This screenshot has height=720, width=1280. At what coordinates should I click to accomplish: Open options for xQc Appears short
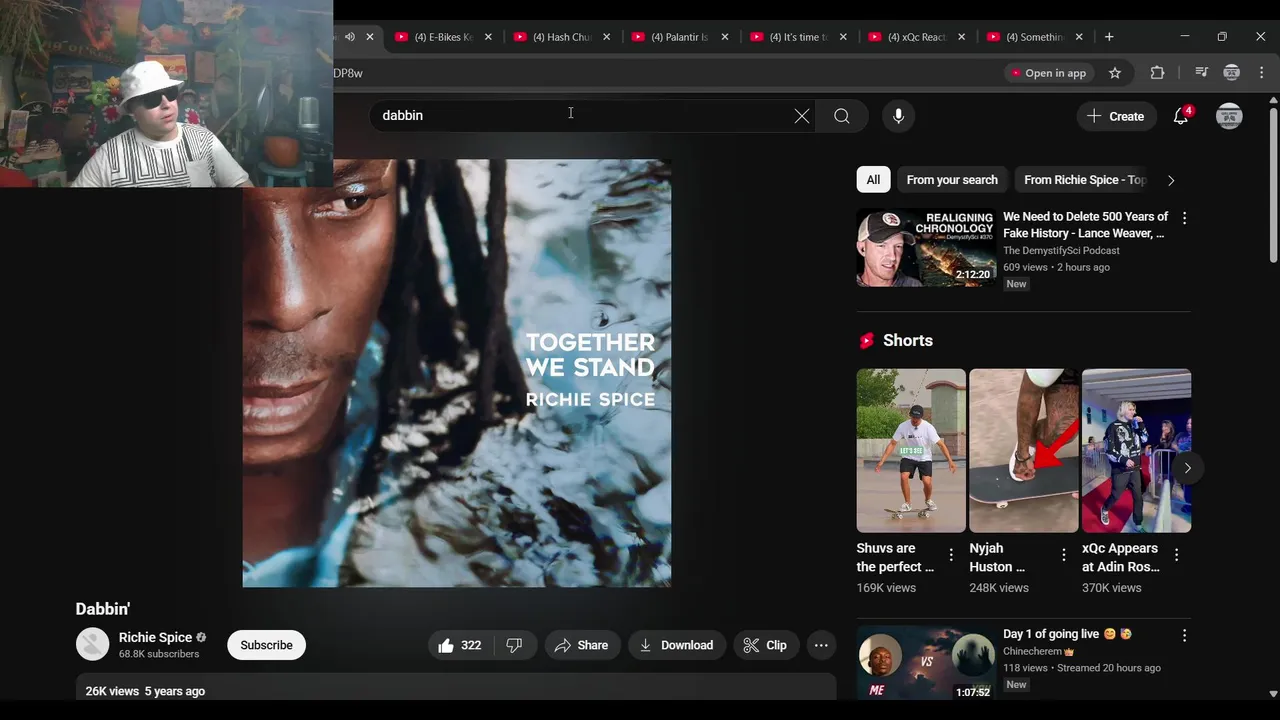click(x=1176, y=555)
